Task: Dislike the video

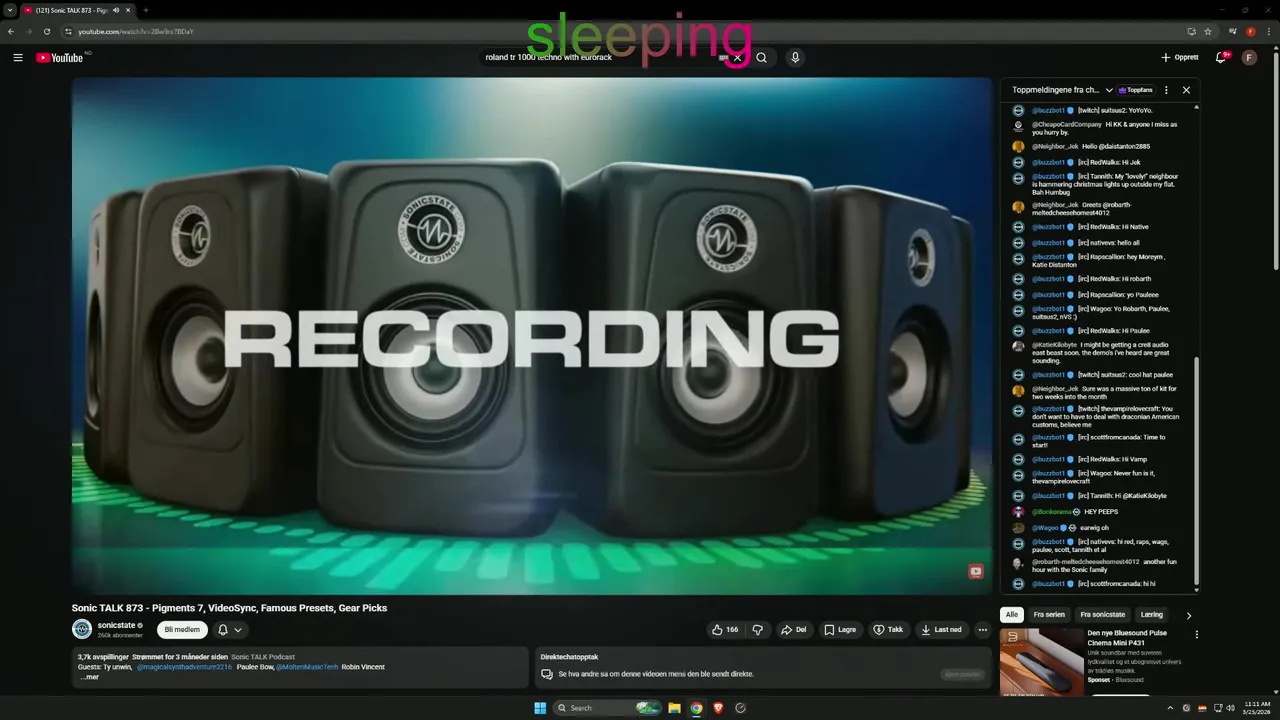Action: pyautogui.click(x=758, y=630)
